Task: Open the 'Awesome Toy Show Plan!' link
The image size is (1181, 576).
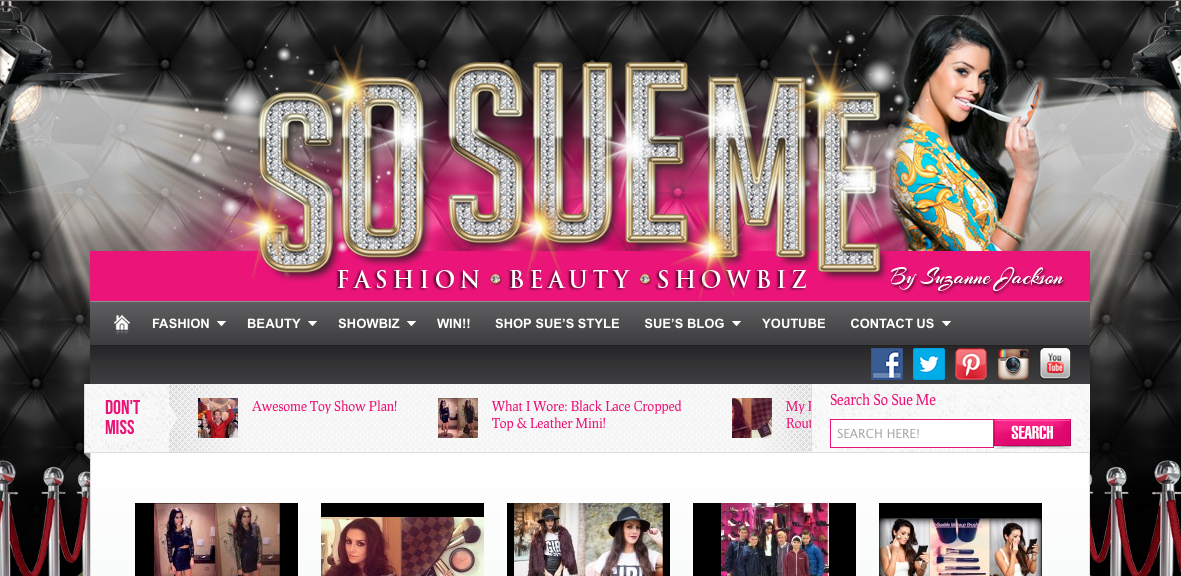Action: 324,407
